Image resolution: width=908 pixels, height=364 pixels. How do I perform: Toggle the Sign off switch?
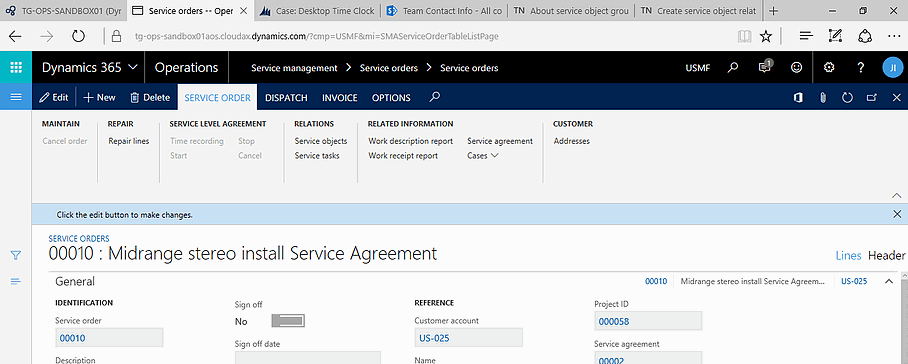[288, 321]
